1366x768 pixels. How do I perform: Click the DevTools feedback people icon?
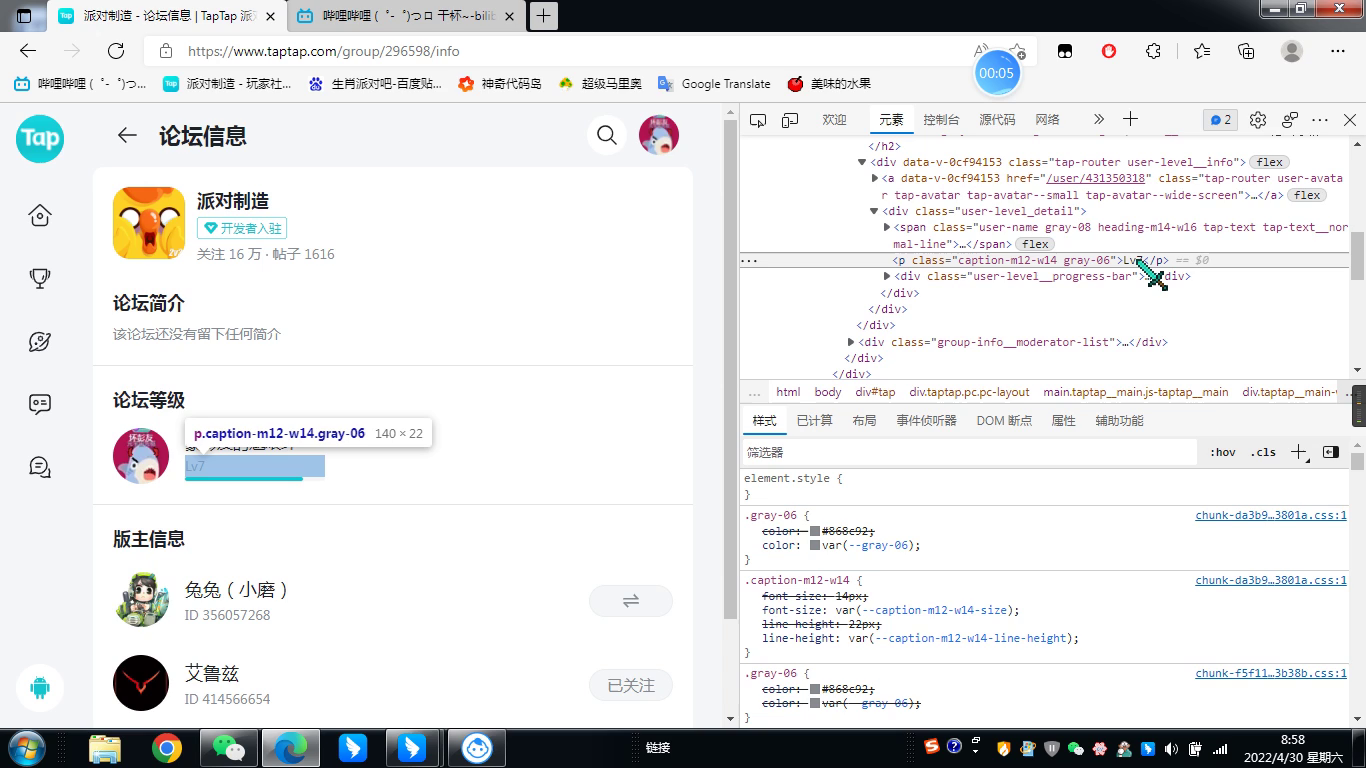(x=1290, y=119)
